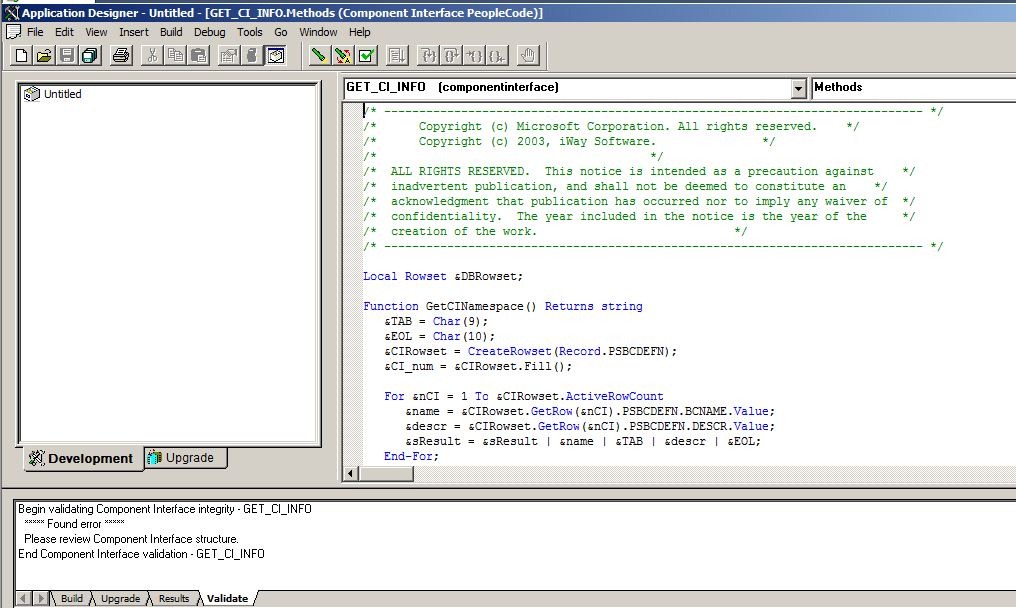Click the Open folder icon
Viewport: 1016px width, 608px height.
click(43, 56)
